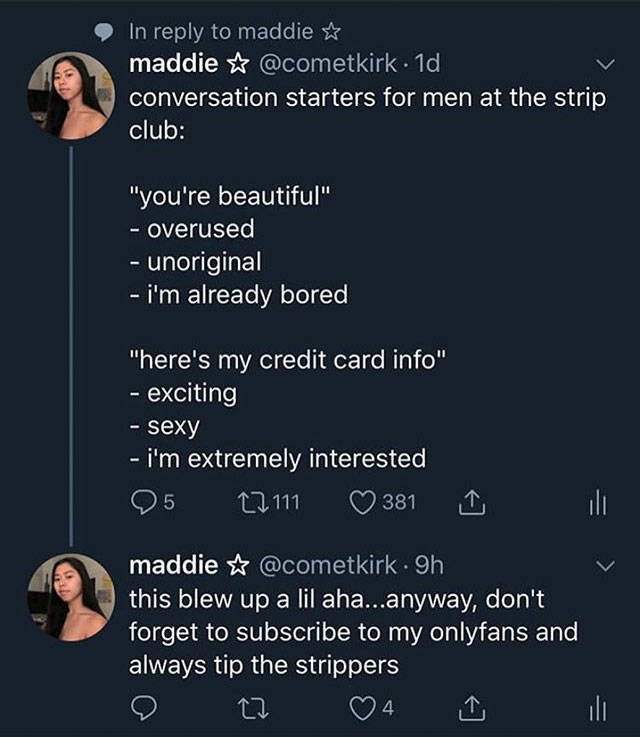Reply to the strip club conversation starters tweet
The image size is (640, 737).
pyautogui.click(x=143, y=502)
